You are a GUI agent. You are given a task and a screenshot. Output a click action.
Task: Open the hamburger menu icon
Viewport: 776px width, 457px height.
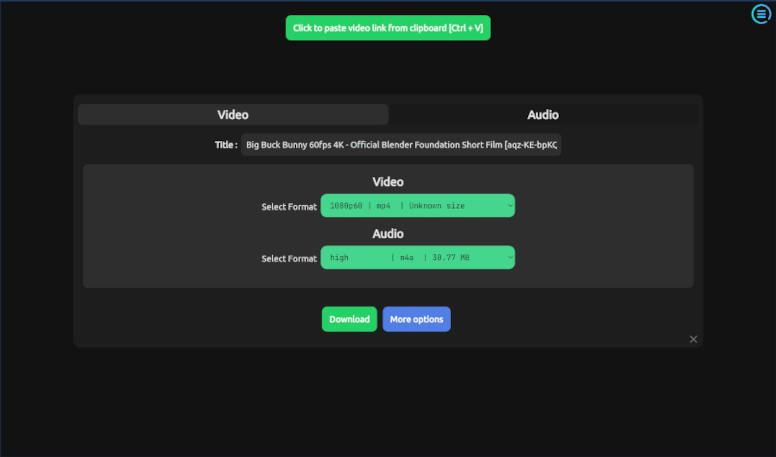pyautogui.click(x=762, y=14)
